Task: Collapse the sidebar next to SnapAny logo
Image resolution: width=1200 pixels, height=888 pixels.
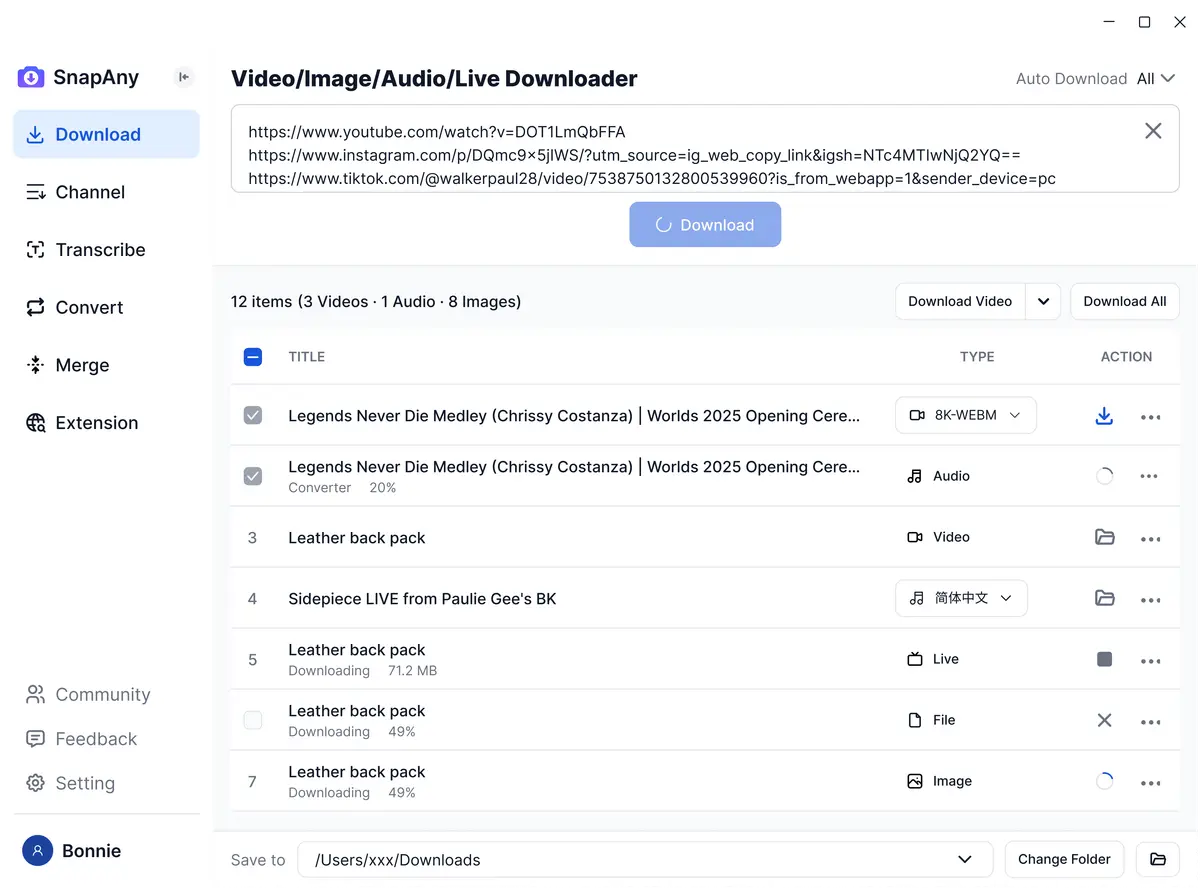Action: pos(183,77)
